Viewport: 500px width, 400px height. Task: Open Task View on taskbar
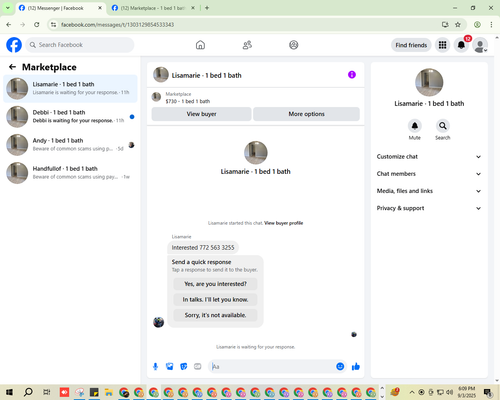click(47, 392)
